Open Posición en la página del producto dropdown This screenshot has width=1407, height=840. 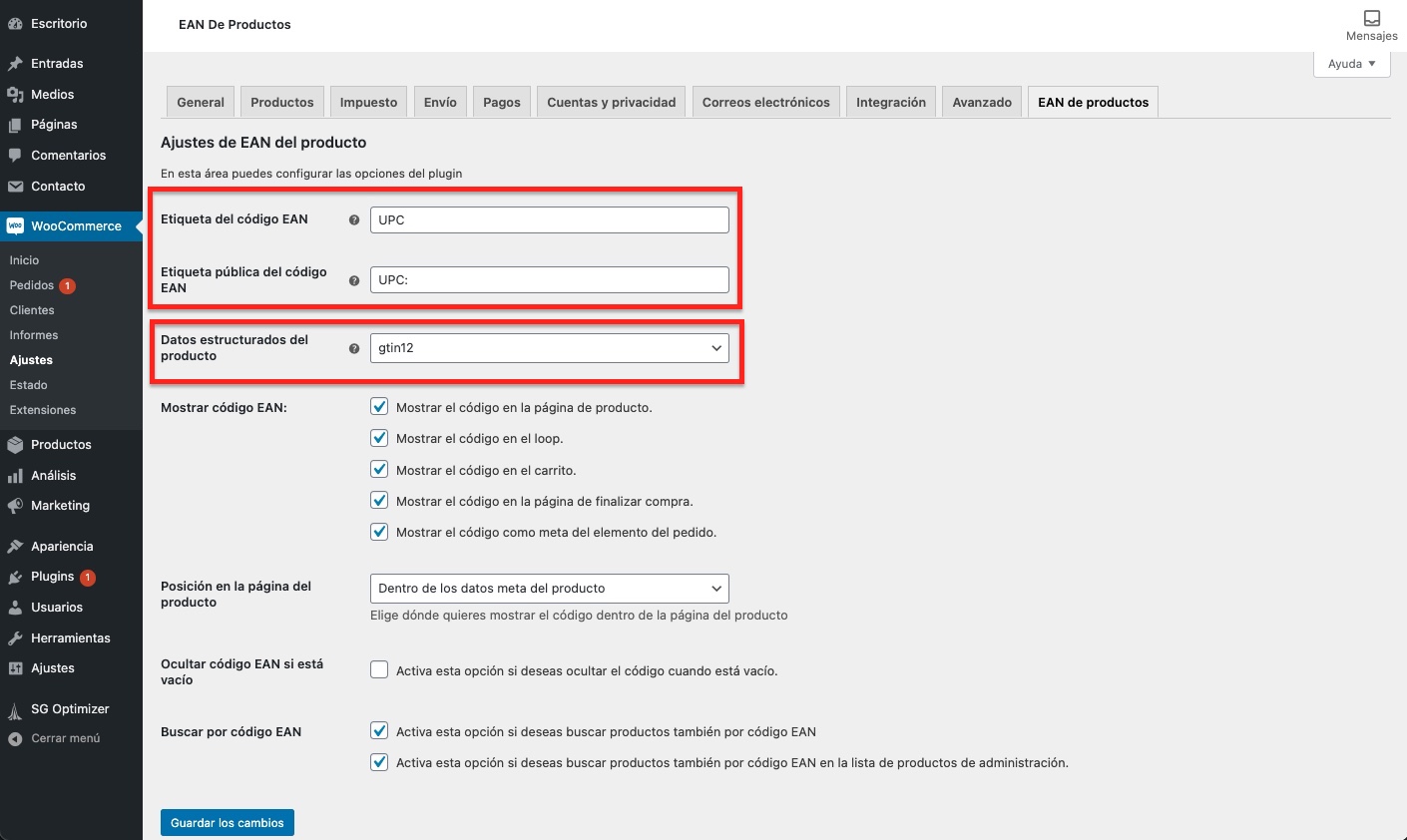(549, 589)
